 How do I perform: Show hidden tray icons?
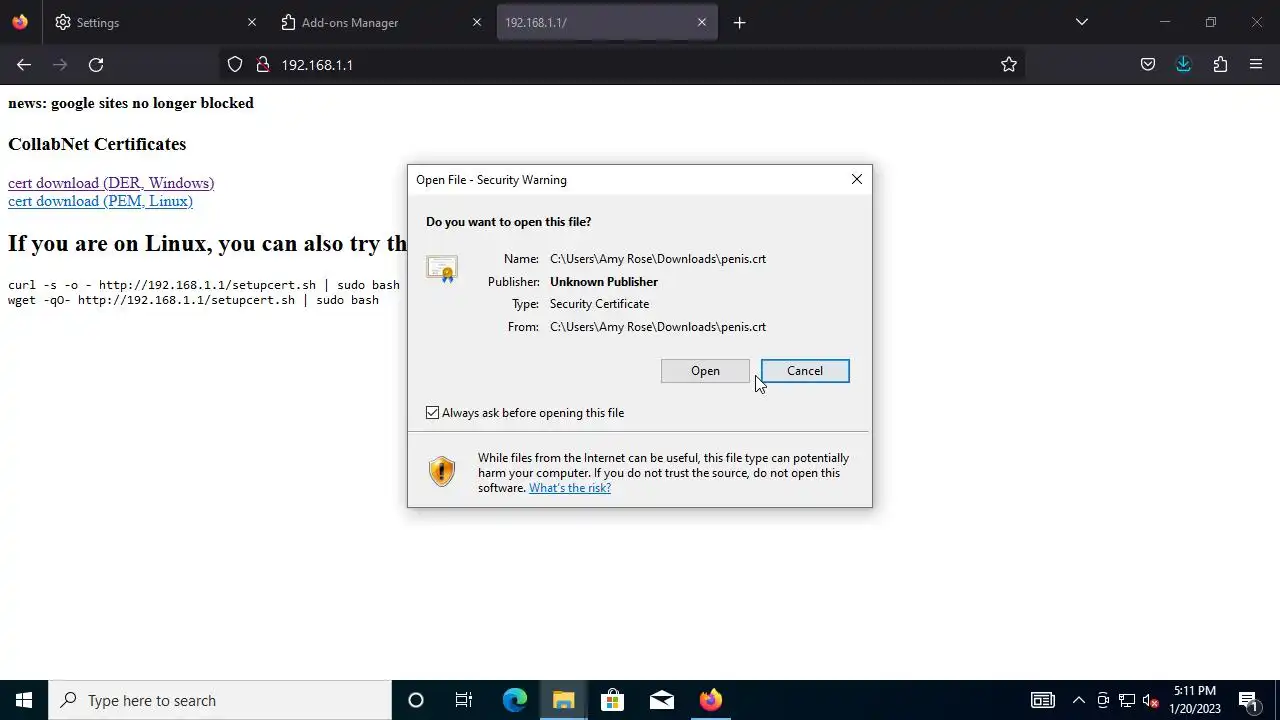pyautogui.click(x=1078, y=700)
